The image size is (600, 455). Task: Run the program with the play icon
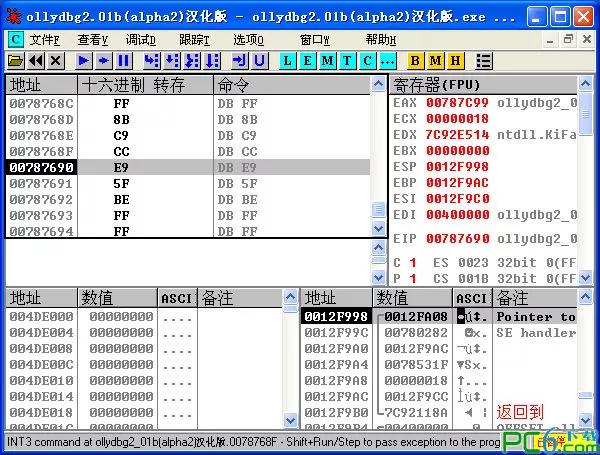click(x=84, y=61)
